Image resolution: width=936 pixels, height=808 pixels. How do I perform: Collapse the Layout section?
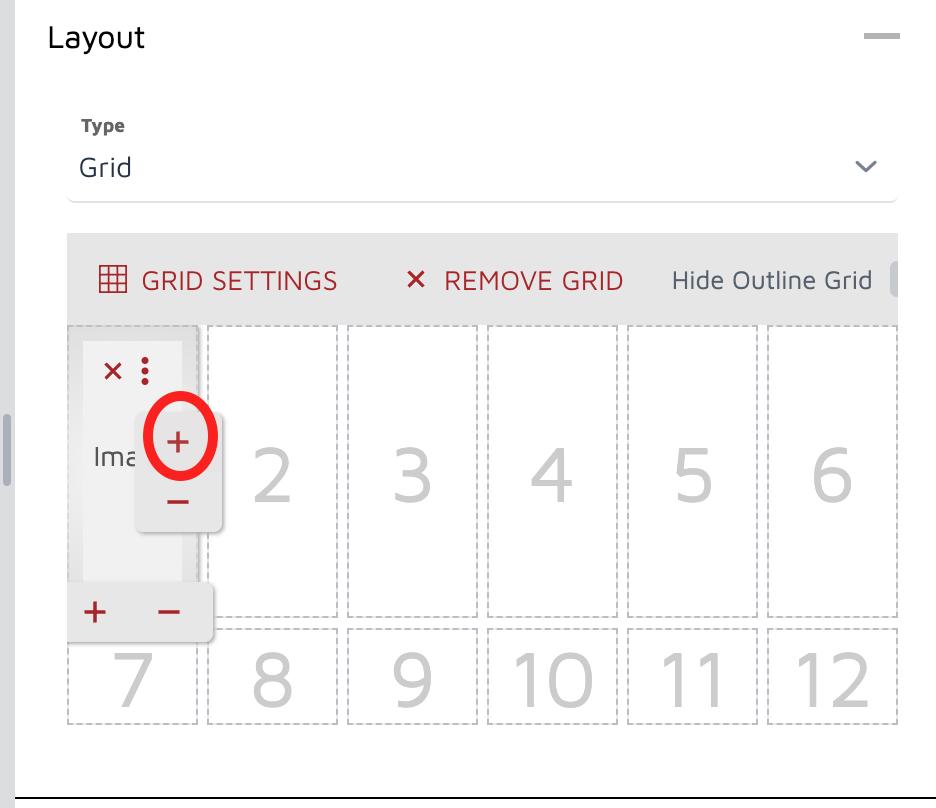[x=882, y=37]
